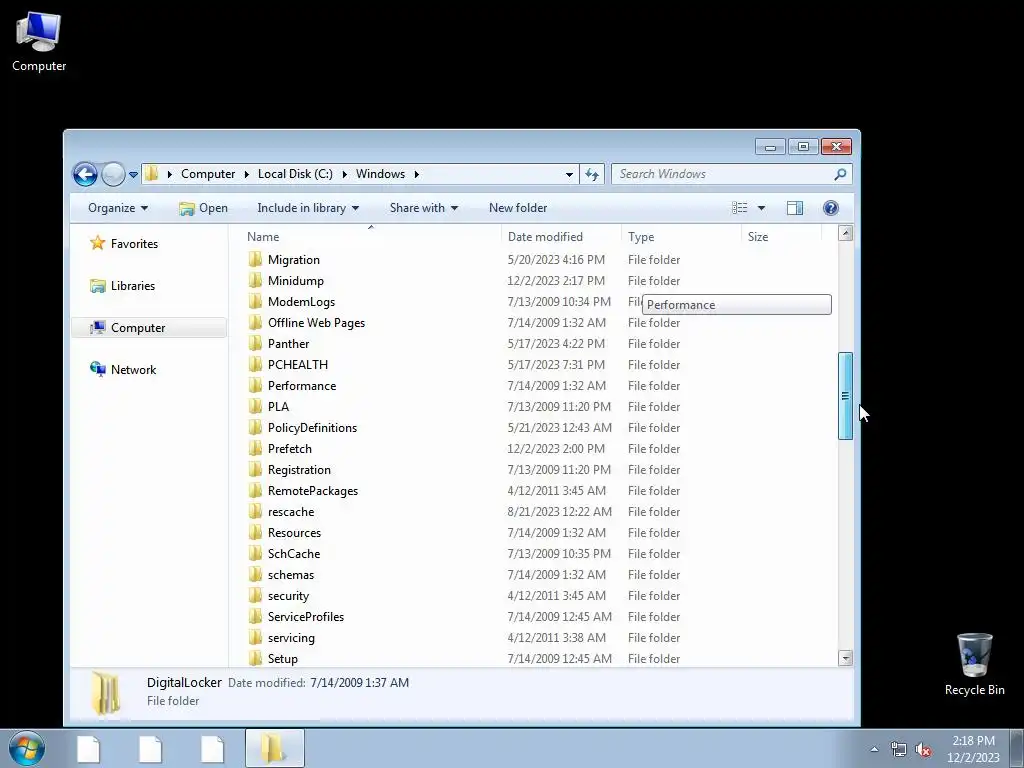Click the Forward navigation arrow button
This screenshot has height=768, width=1024.
(113, 174)
